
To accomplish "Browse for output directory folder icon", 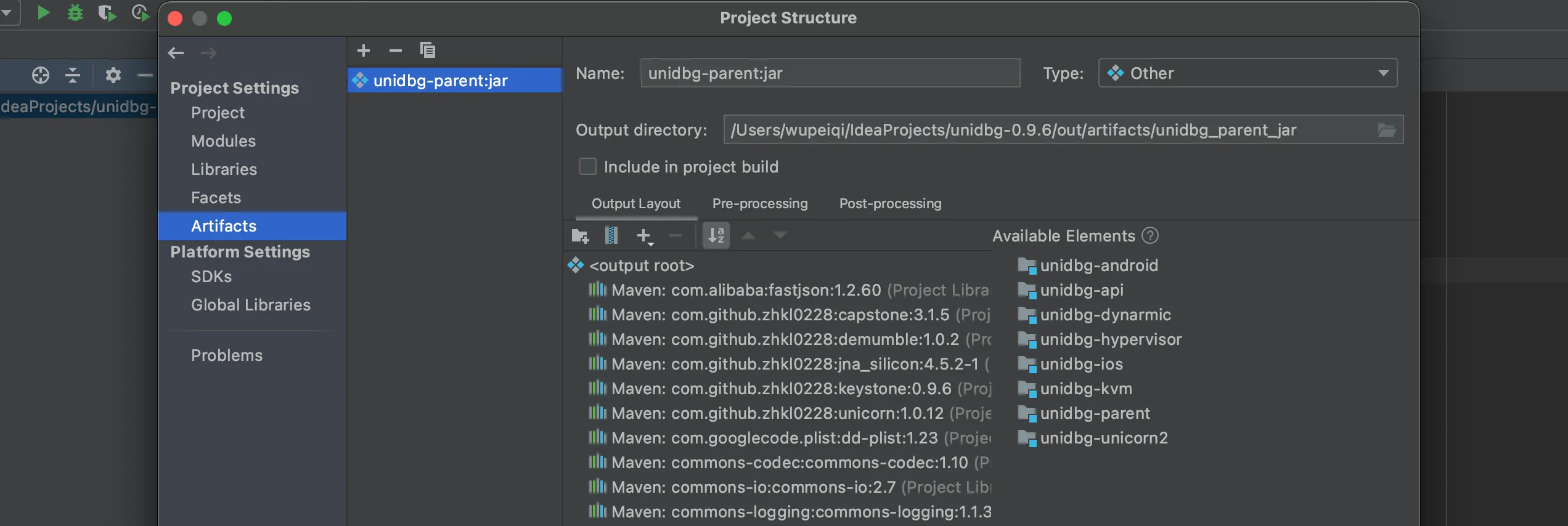I will tap(1387, 130).
